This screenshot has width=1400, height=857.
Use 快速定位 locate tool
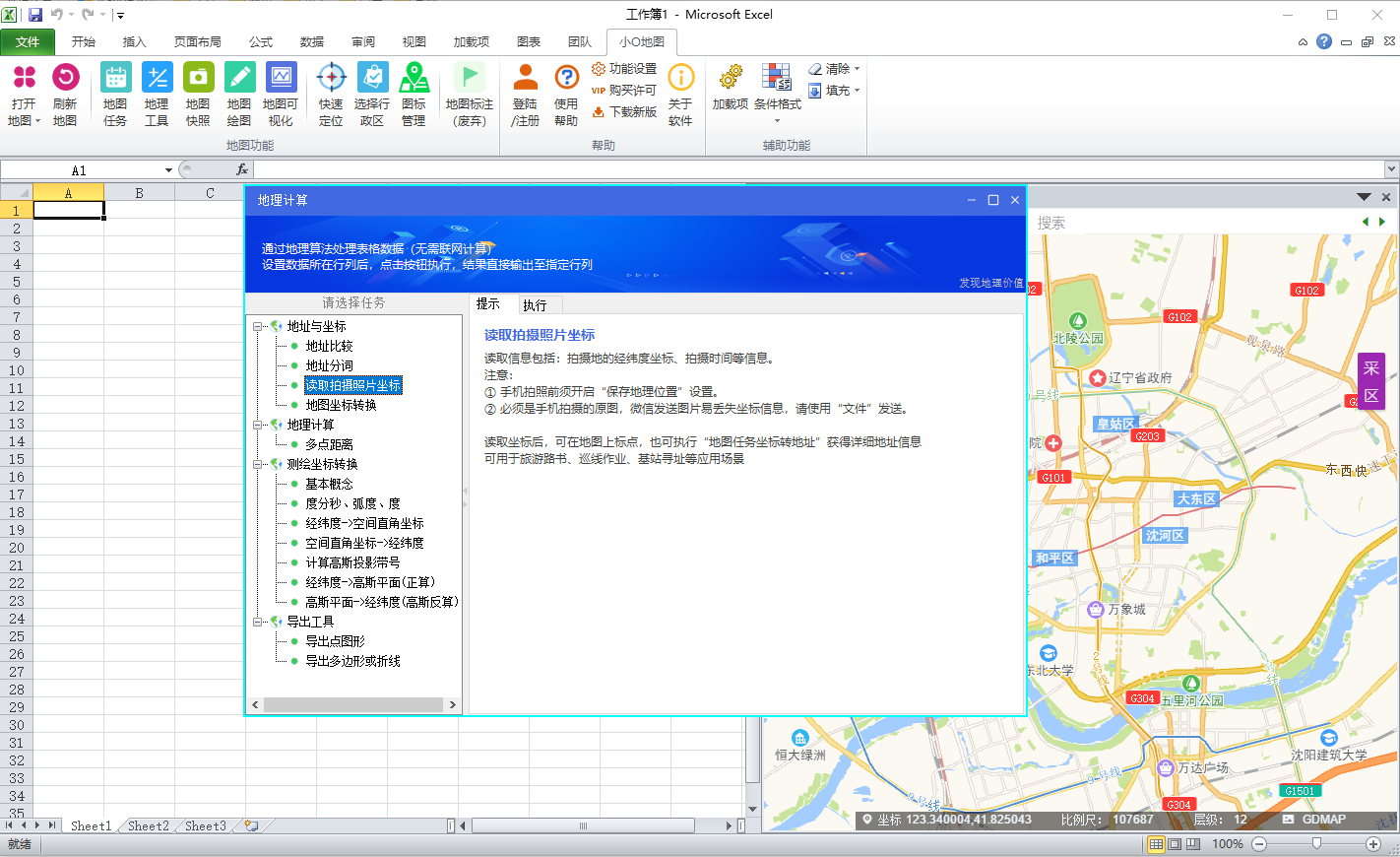(331, 95)
